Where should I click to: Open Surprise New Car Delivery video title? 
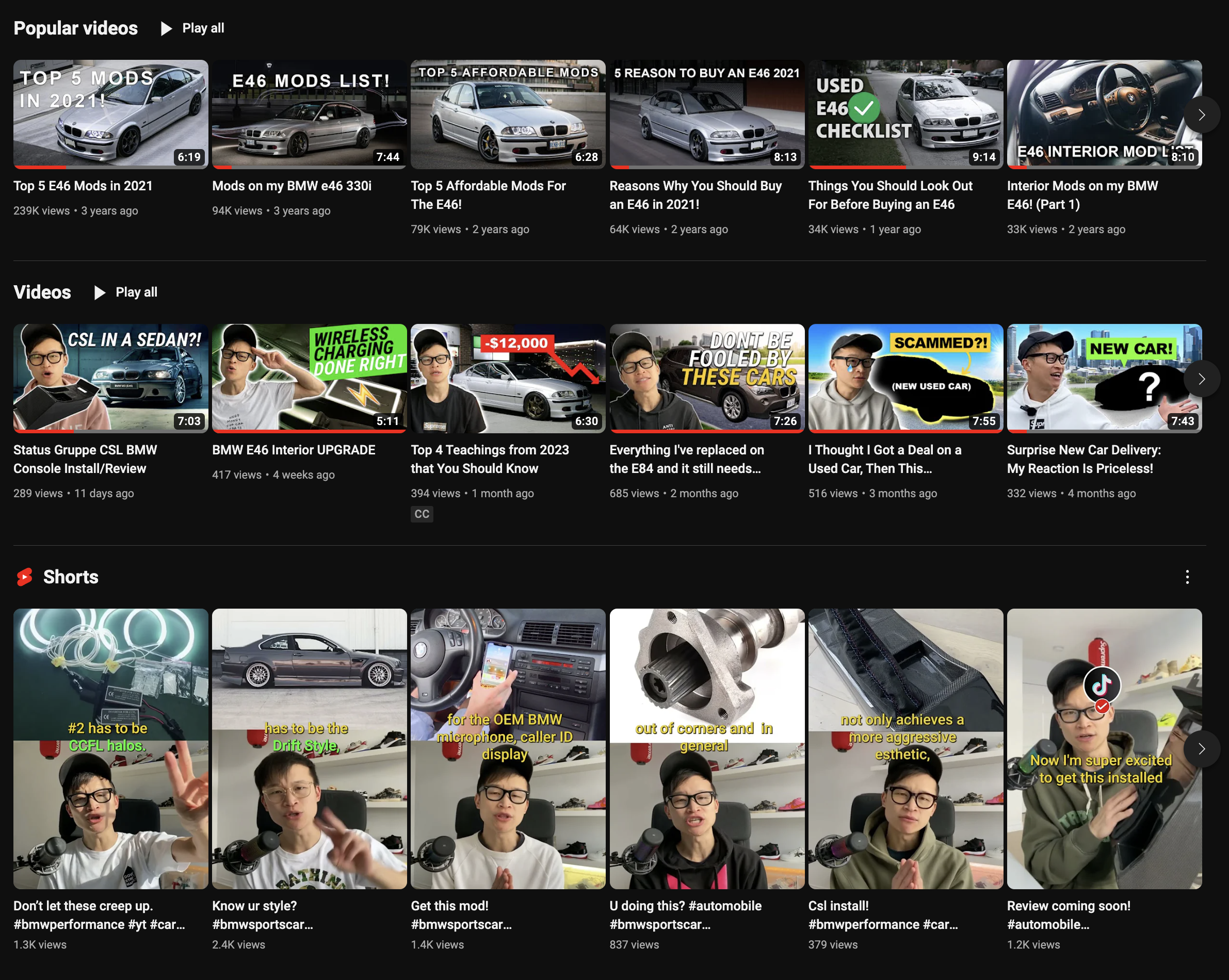pos(1084,459)
